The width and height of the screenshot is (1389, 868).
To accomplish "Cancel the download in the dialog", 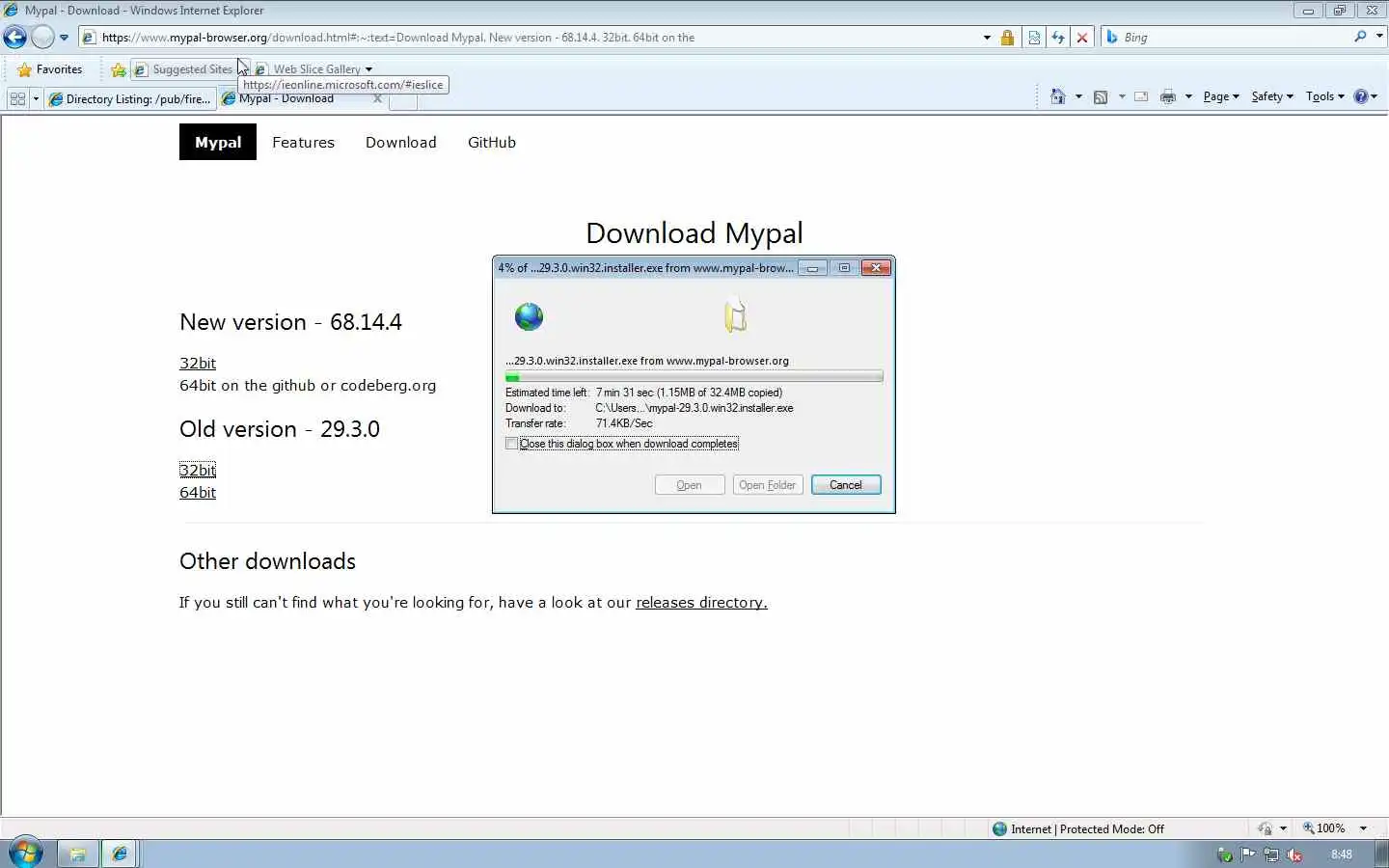I will [x=846, y=485].
